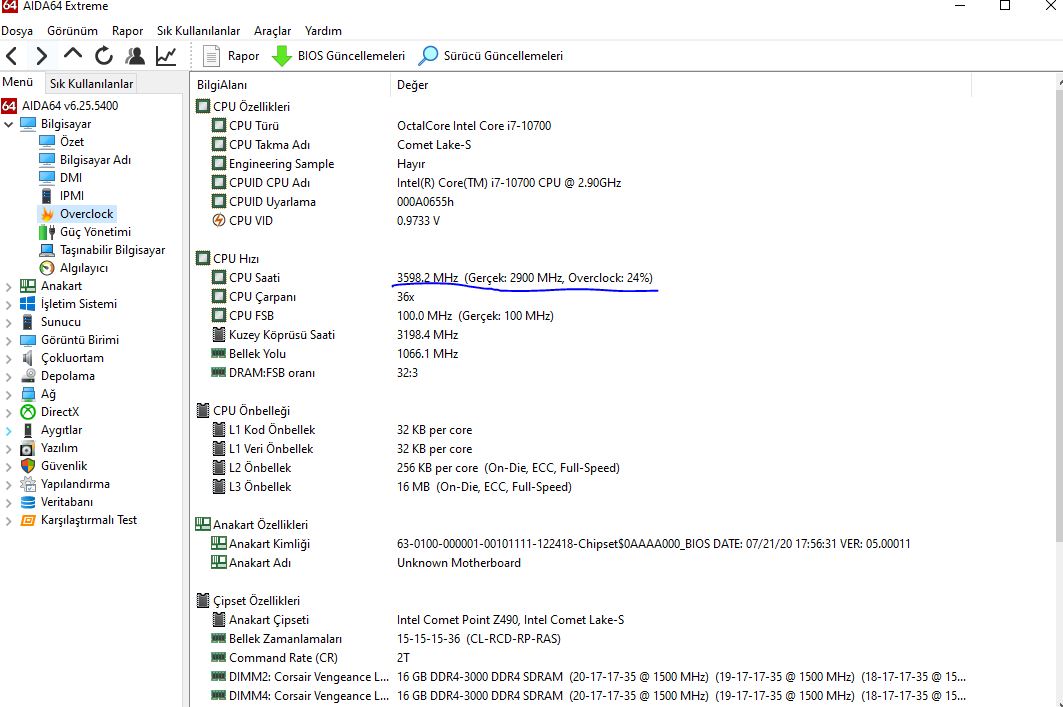Open Güç Yönetimi in the sidebar

pyautogui.click(x=95, y=232)
